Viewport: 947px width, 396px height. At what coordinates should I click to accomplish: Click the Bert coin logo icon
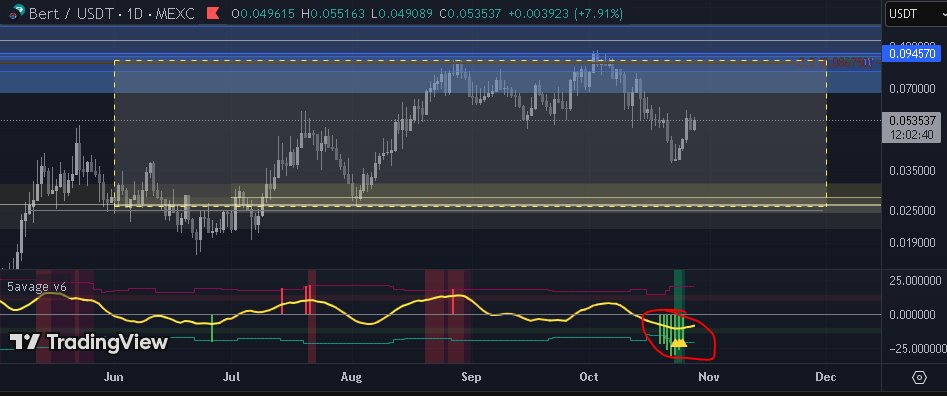pos(18,12)
